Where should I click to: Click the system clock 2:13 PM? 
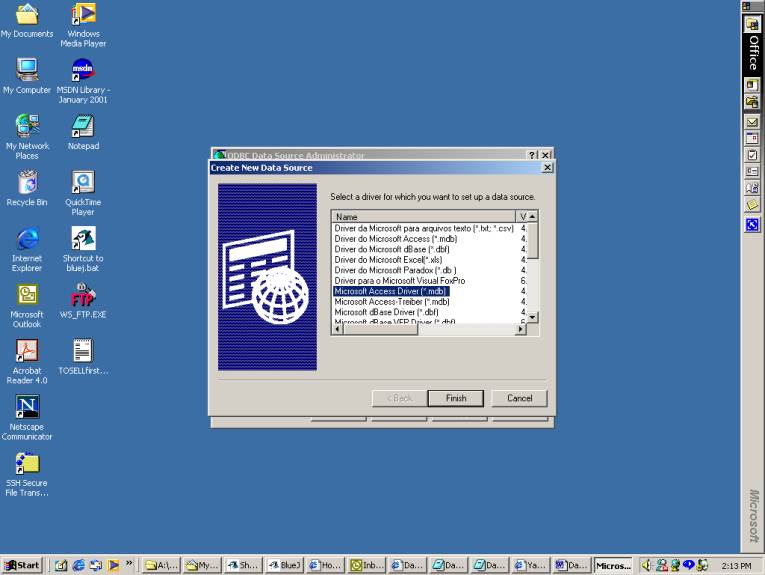[x=736, y=566]
